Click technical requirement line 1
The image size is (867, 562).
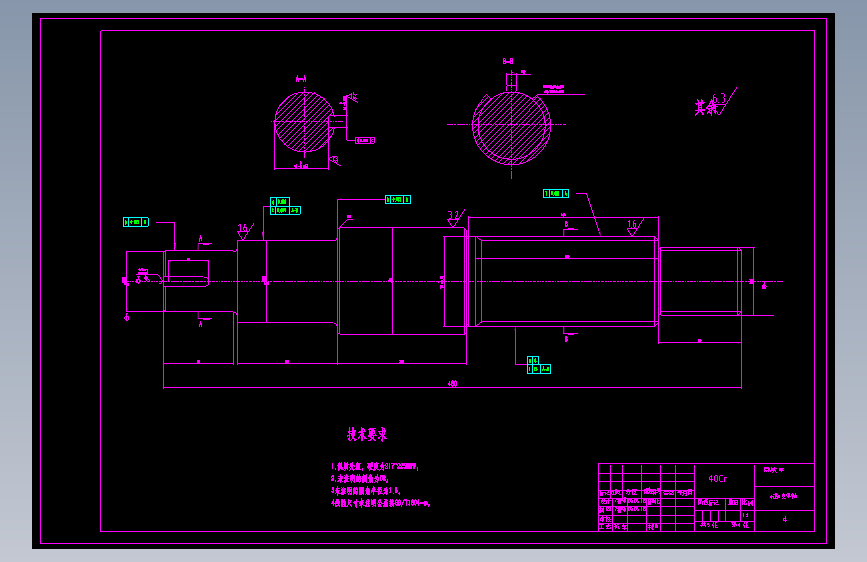(374, 466)
